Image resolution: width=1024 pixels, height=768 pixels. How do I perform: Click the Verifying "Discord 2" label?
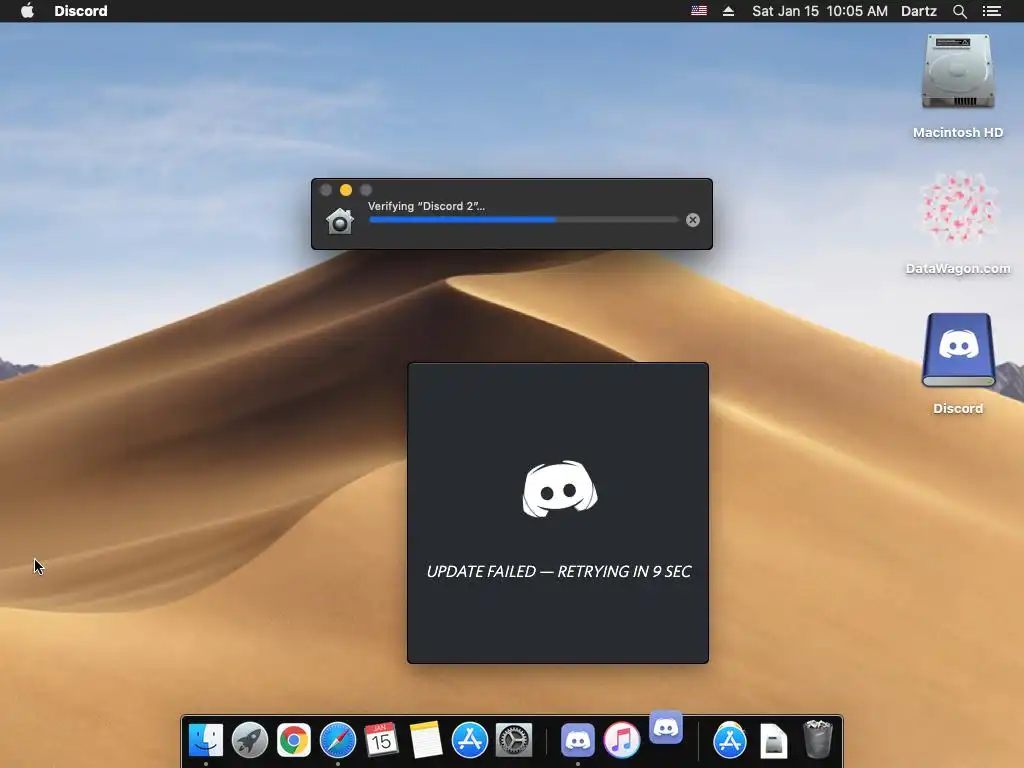click(x=426, y=206)
